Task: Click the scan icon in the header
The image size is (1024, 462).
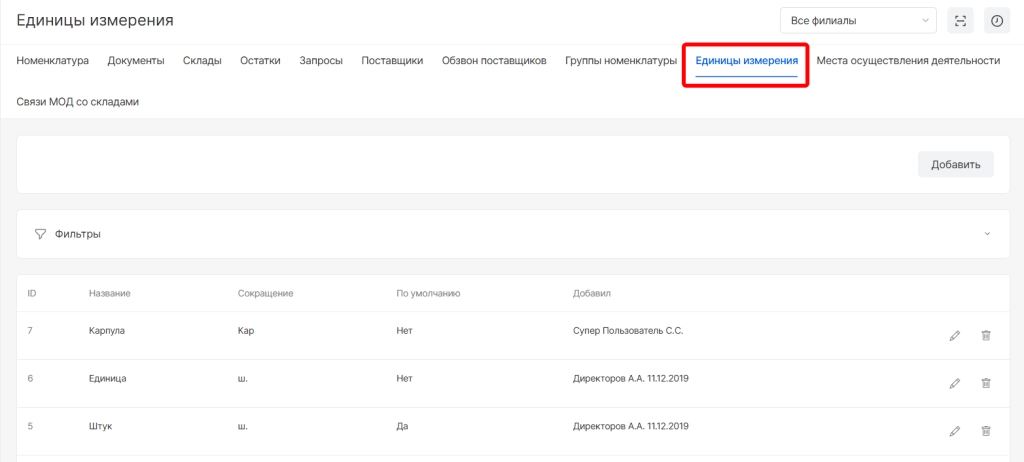Action: pyautogui.click(x=961, y=20)
